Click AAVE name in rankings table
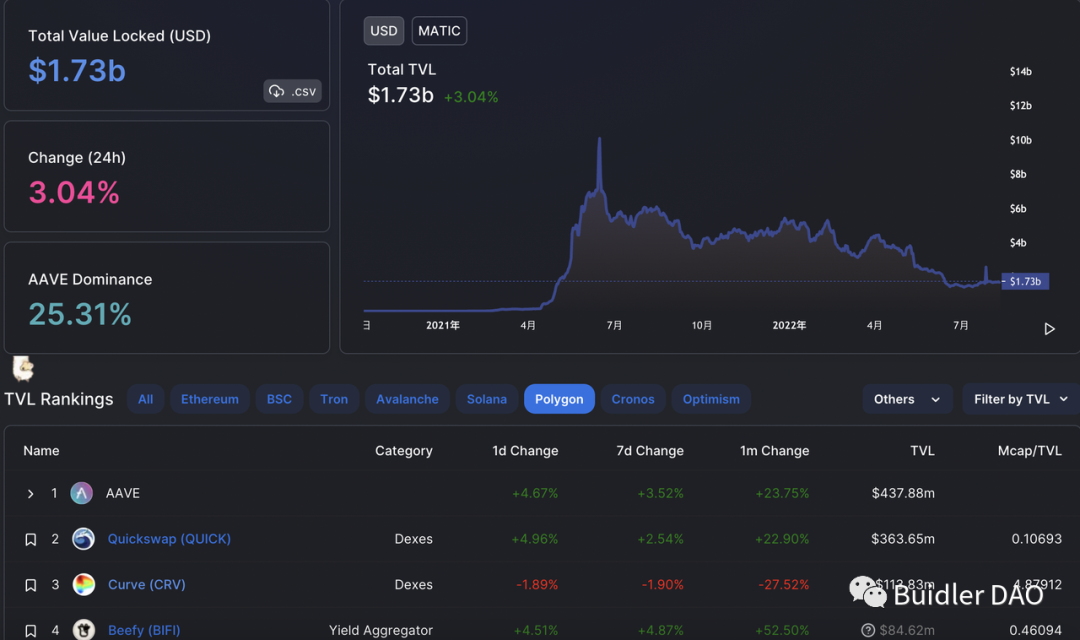 [123, 493]
